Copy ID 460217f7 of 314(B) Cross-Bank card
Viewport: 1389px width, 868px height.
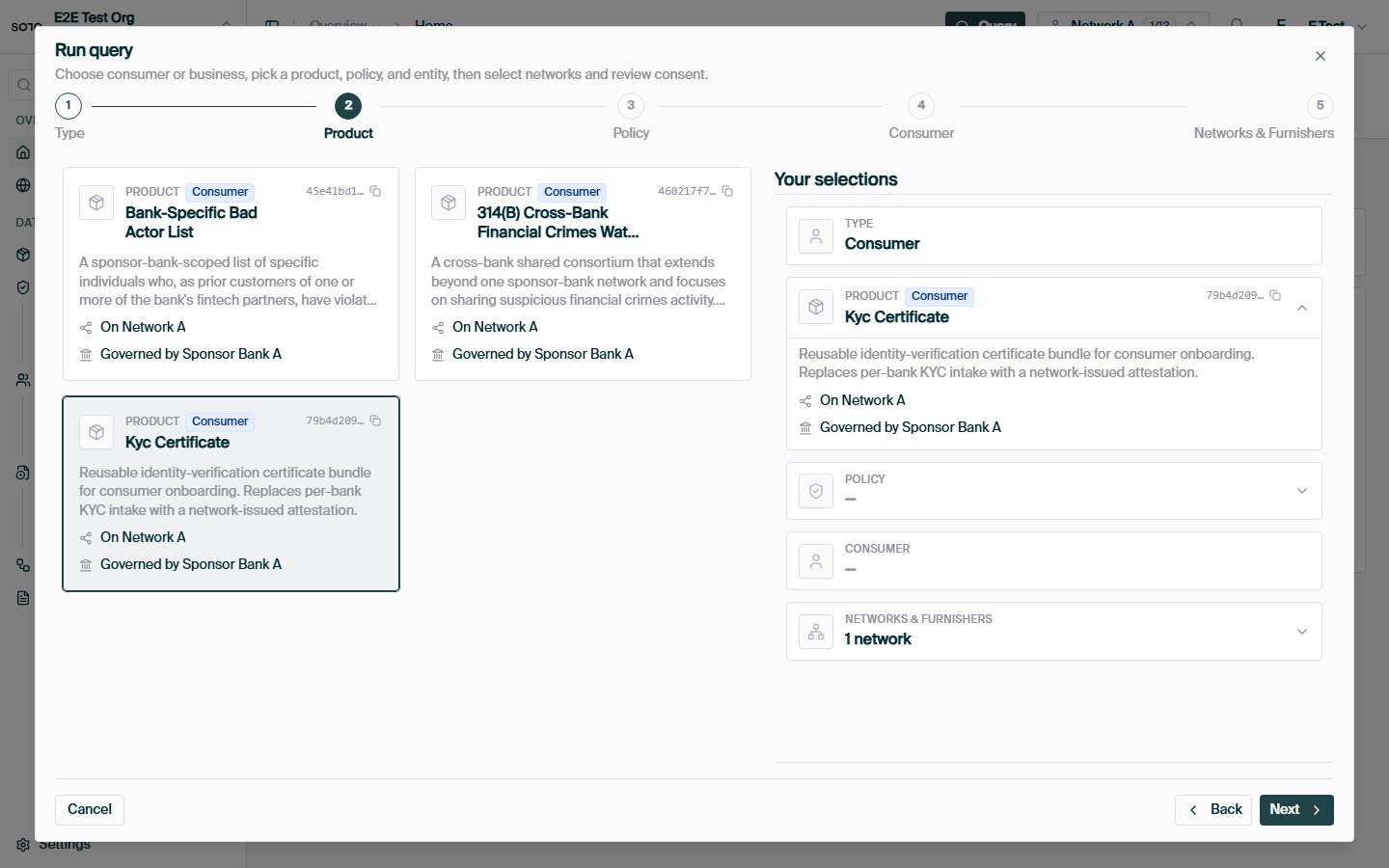[x=728, y=191]
